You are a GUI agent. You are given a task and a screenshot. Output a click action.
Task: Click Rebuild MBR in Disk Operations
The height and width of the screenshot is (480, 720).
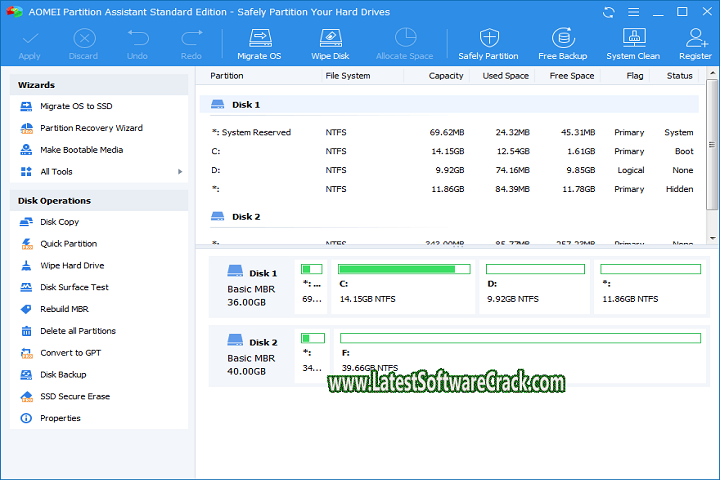[64, 309]
